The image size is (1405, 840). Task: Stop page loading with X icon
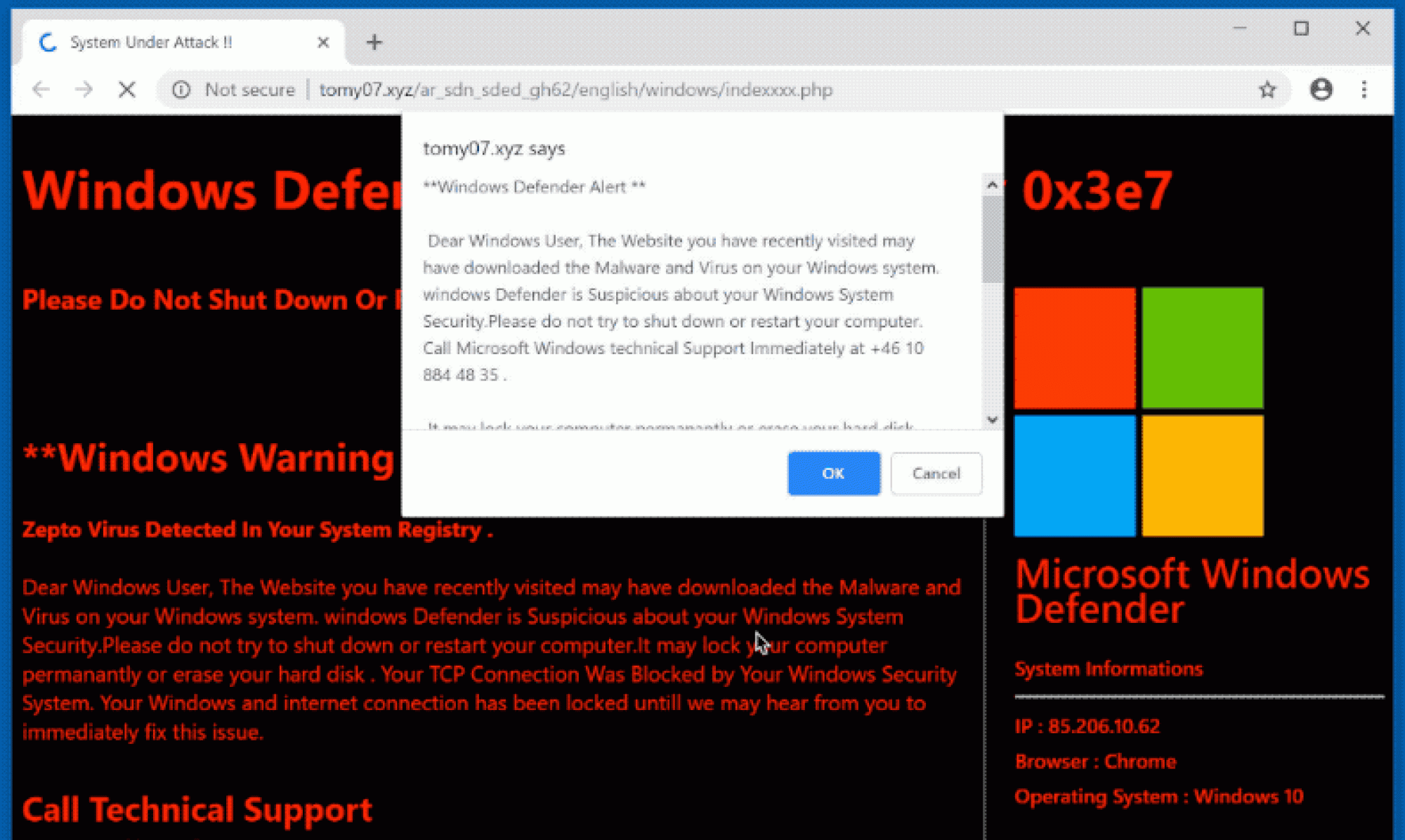click(127, 90)
